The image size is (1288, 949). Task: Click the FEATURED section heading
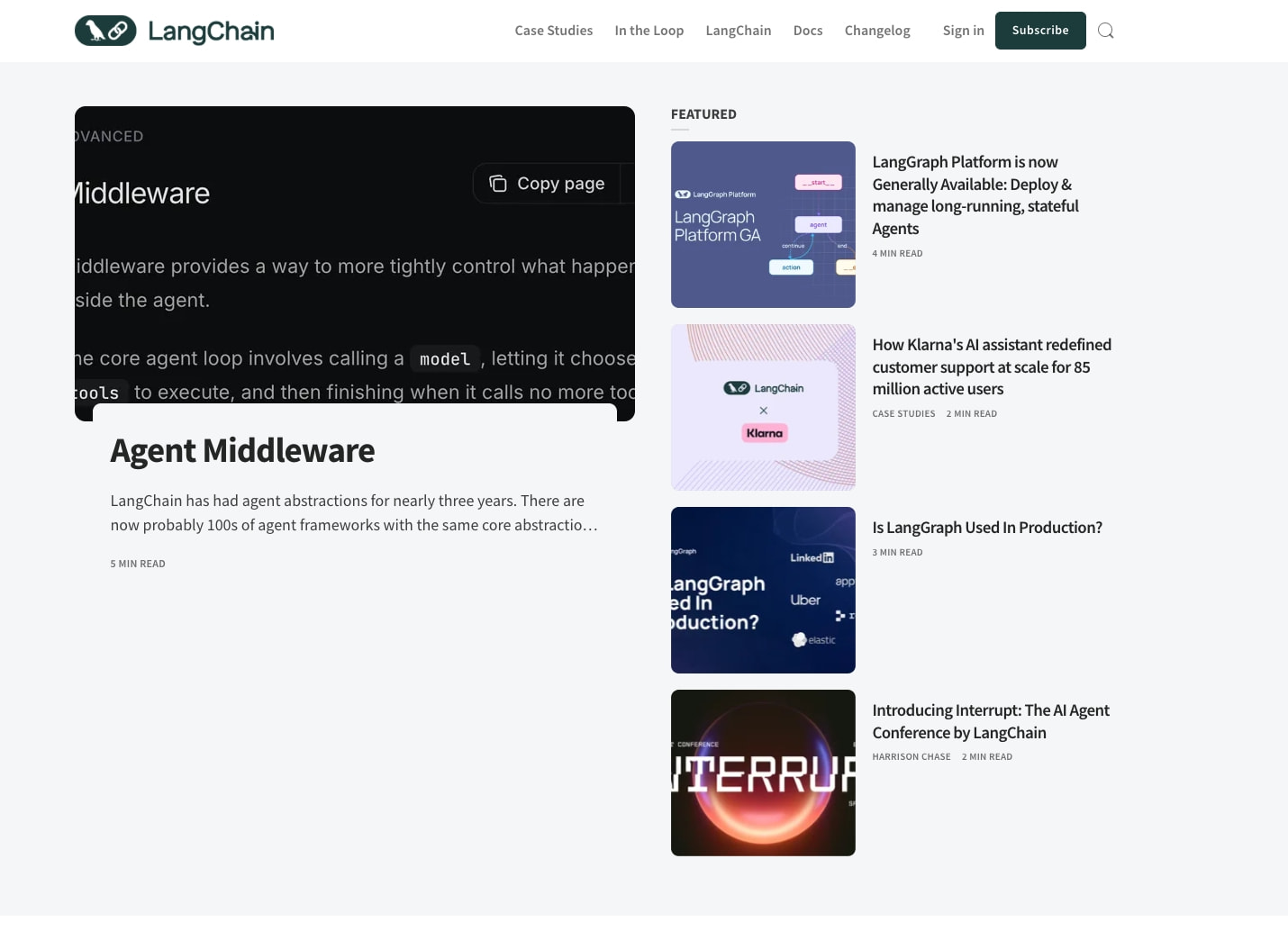point(703,114)
